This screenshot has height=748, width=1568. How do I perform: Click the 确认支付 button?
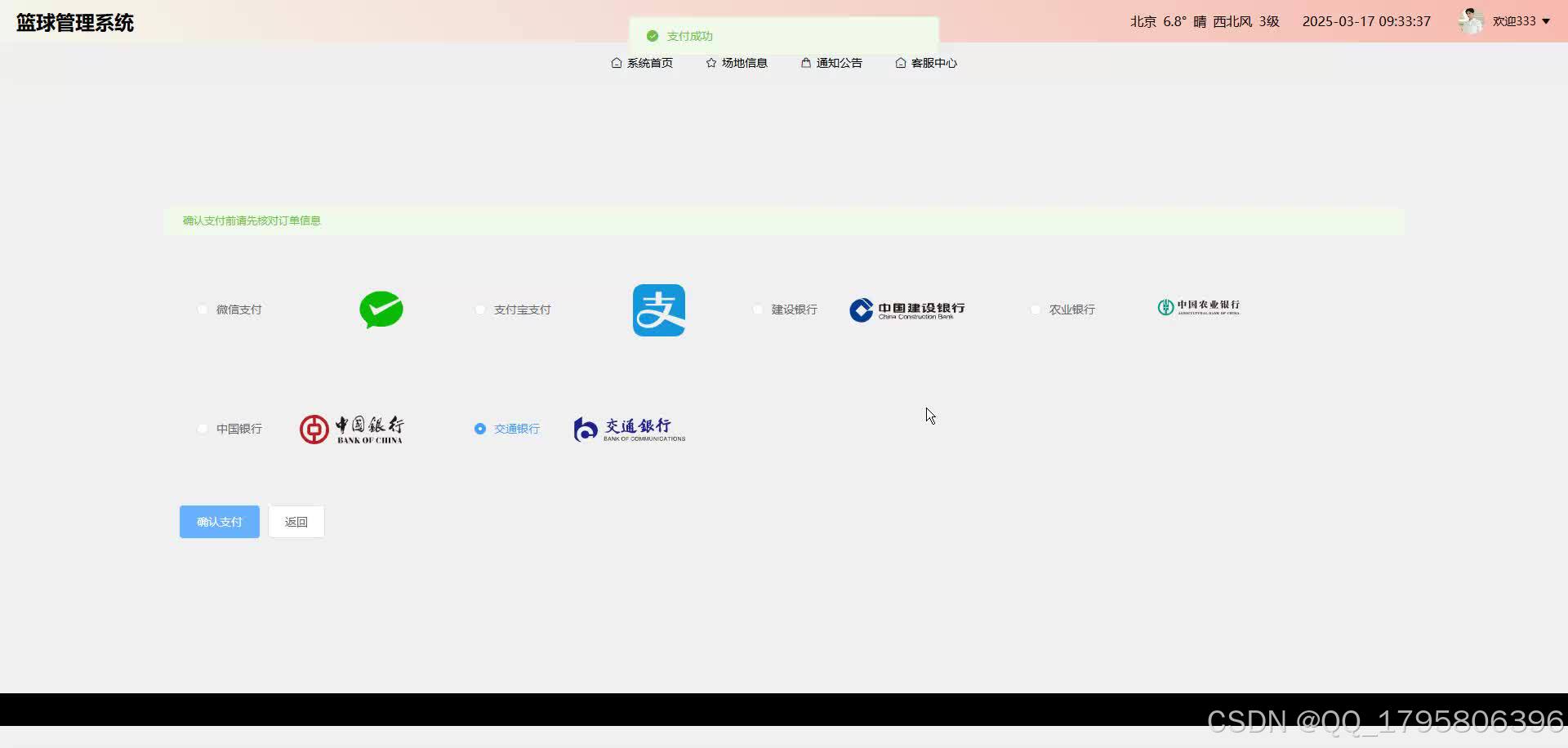220,522
